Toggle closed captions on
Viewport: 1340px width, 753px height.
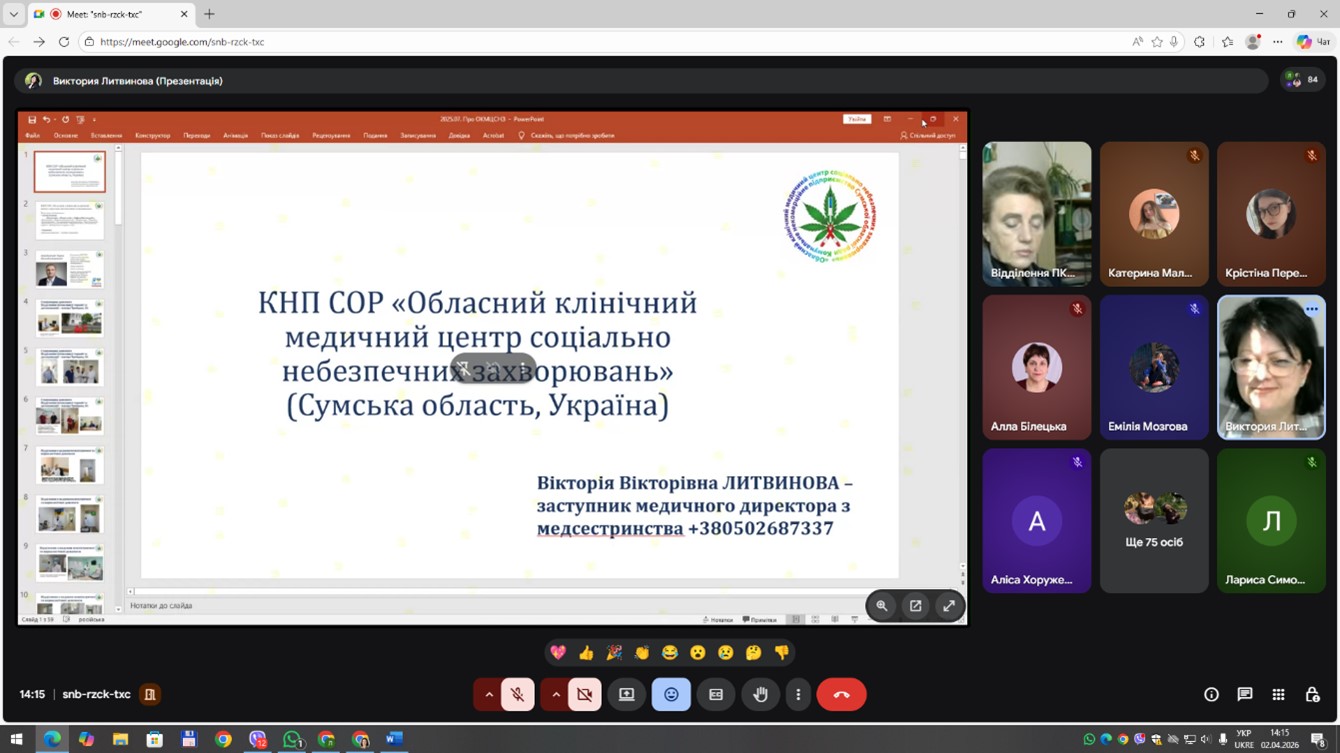click(716, 695)
